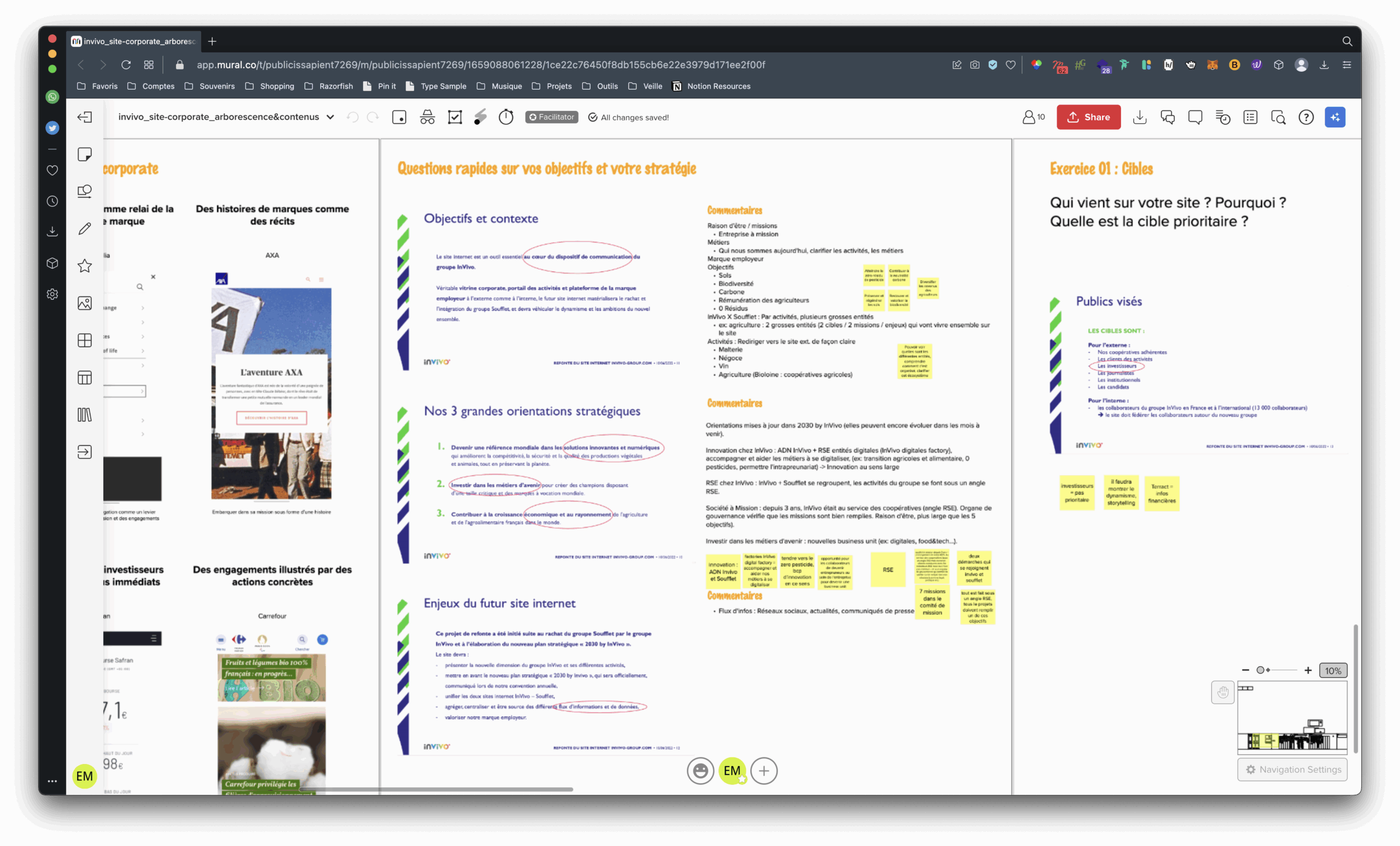The width and height of the screenshot is (1400, 846).
Task: Toggle private mode icon in toolbar
Action: (427, 117)
